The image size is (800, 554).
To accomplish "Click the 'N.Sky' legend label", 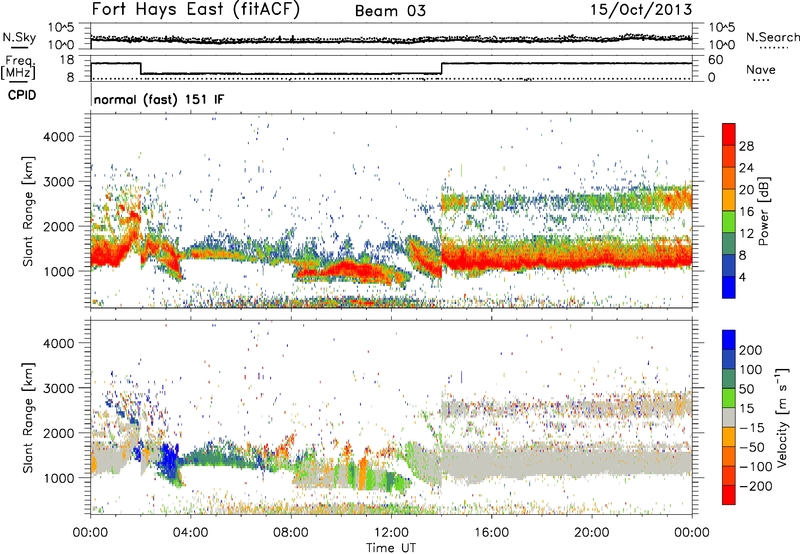I will (19, 37).
